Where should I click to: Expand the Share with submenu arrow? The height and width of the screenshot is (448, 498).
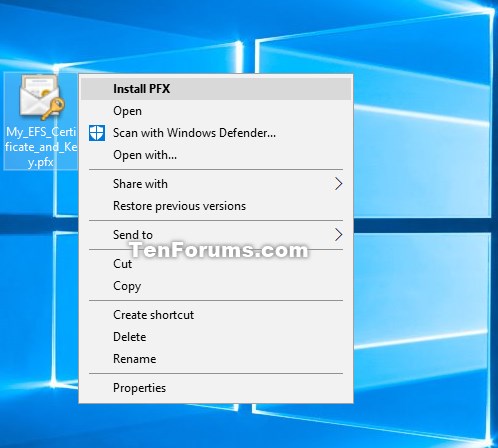click(338, 184)
